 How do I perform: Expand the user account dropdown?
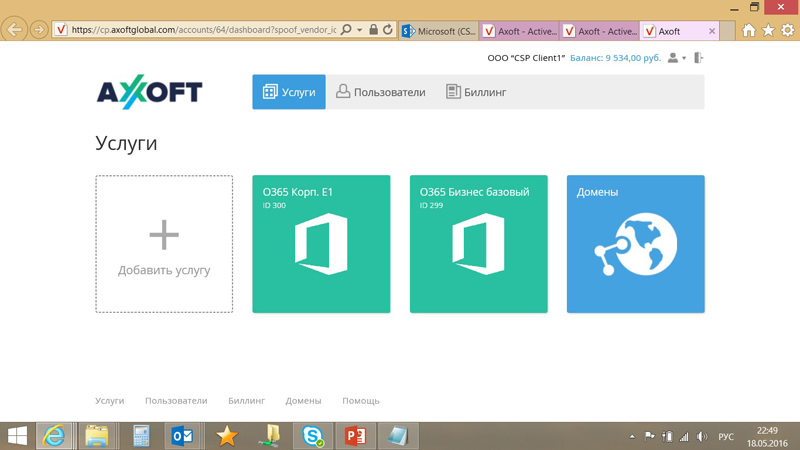[x=677, y=58]
